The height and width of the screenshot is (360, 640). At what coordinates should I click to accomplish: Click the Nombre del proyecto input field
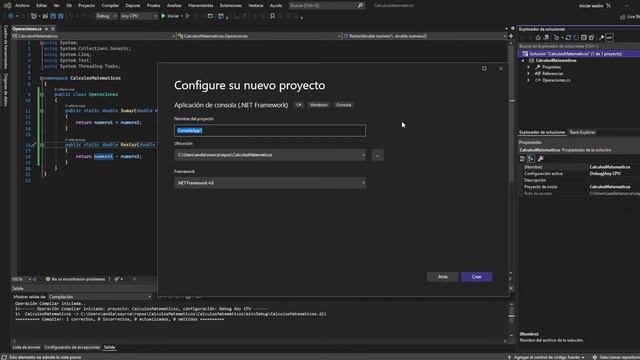(270, 131)
